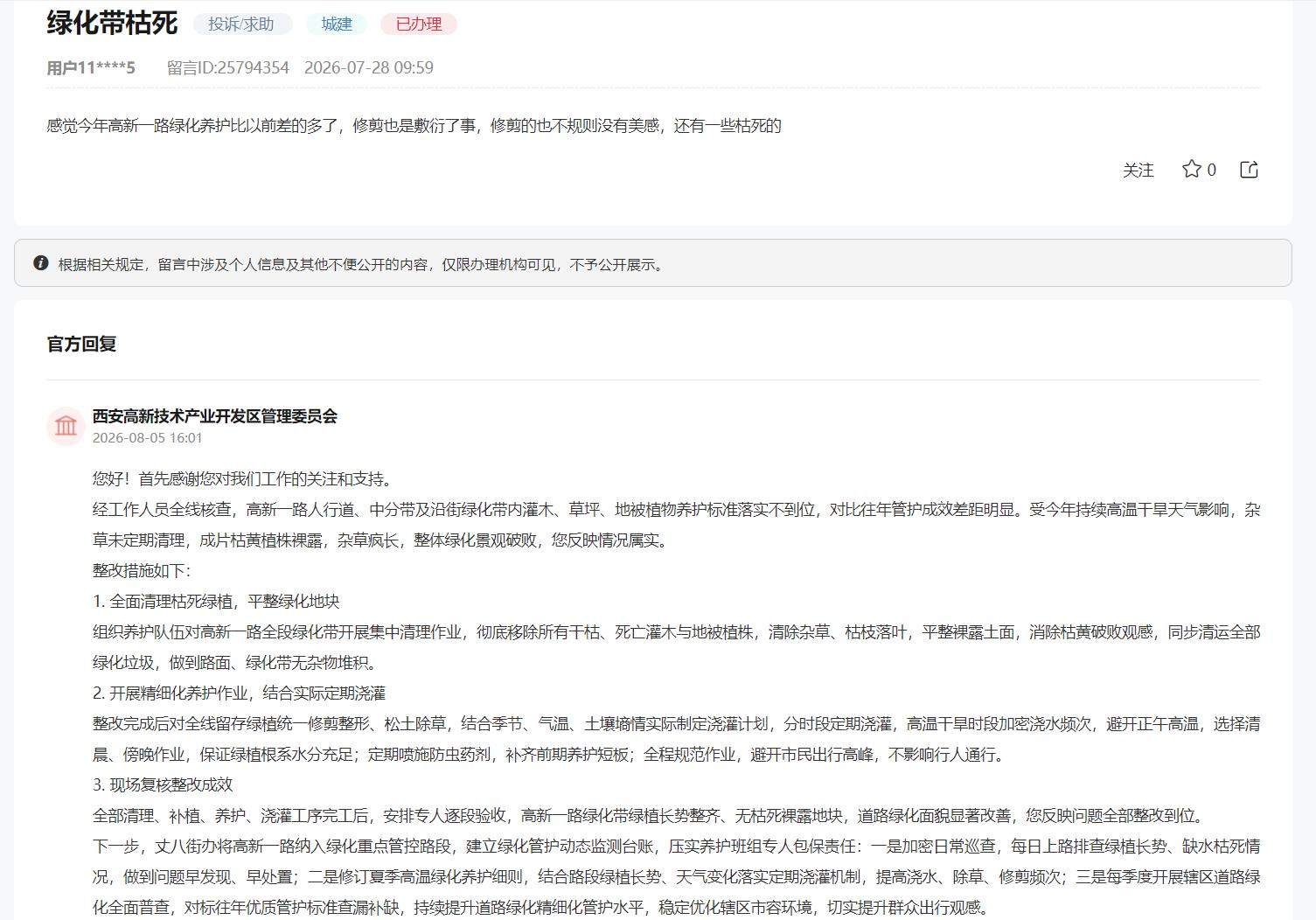Click the privacy notice starting 根据相关规定
Image resolution: width=1316 pixels, height=920 pixels.
pyautogui.click(x=363, y=264)
